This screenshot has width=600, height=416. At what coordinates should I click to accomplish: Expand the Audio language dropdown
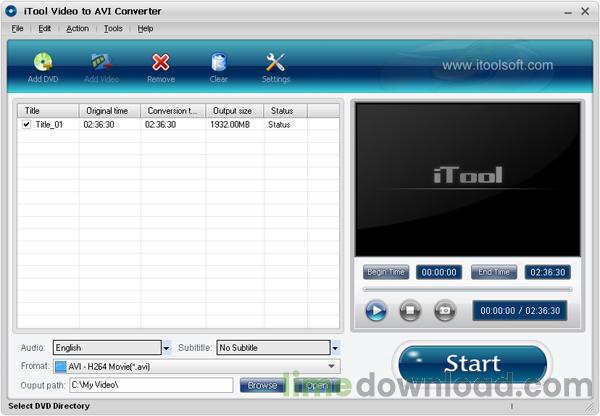coord(167,348)
